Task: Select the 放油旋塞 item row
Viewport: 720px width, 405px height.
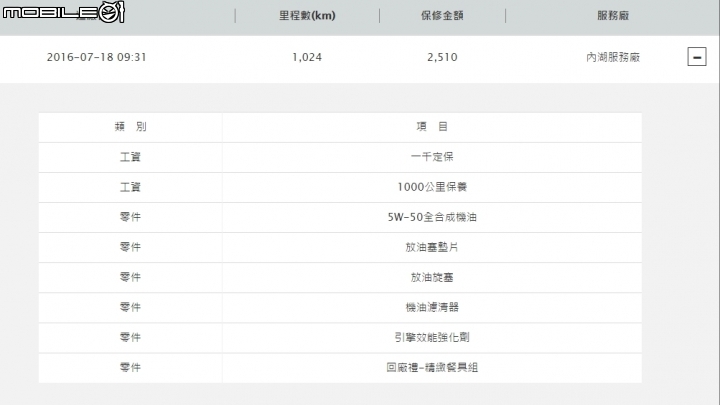Action: click(x=340, y=278)
